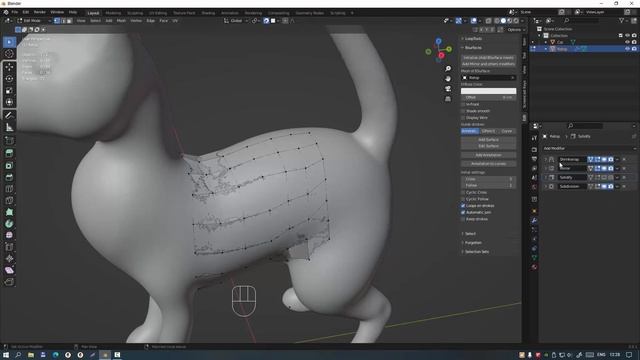640x360 pixels.
Task: Select the Spin tool
Action: (x=9, y=224)
